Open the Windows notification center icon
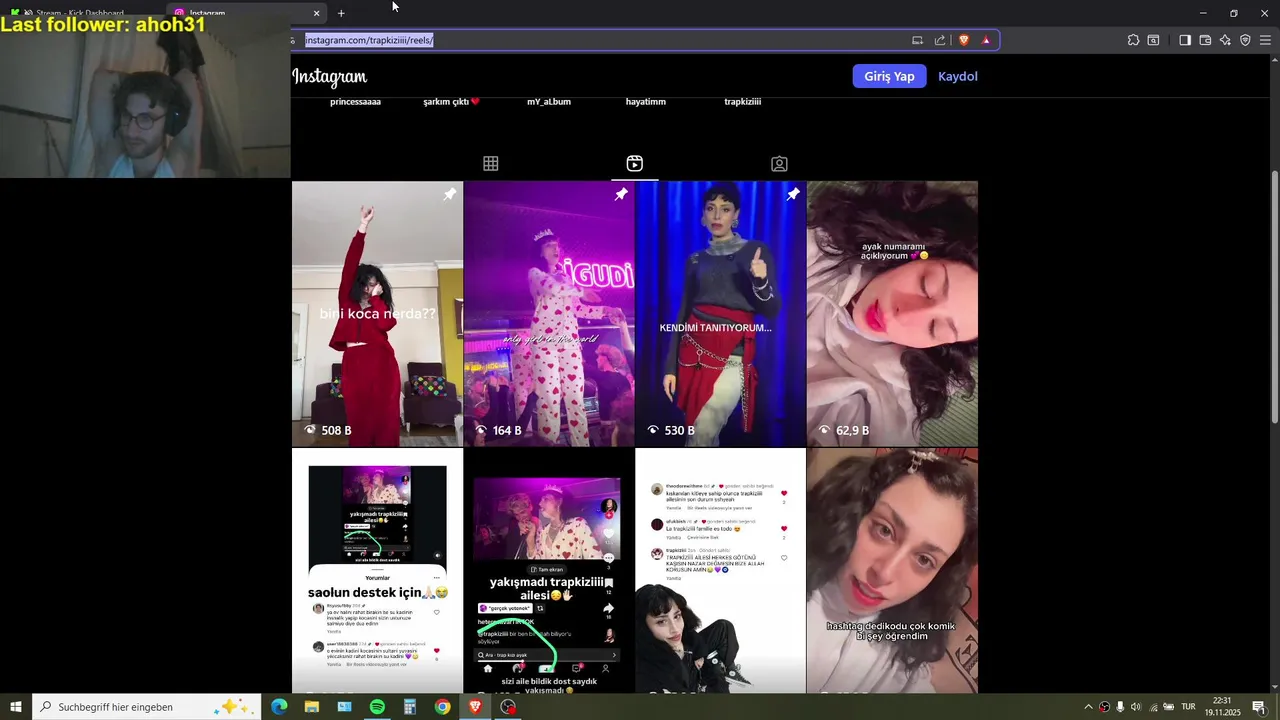The height and width of the screenshot is (720, 1280). [1259, 707]
